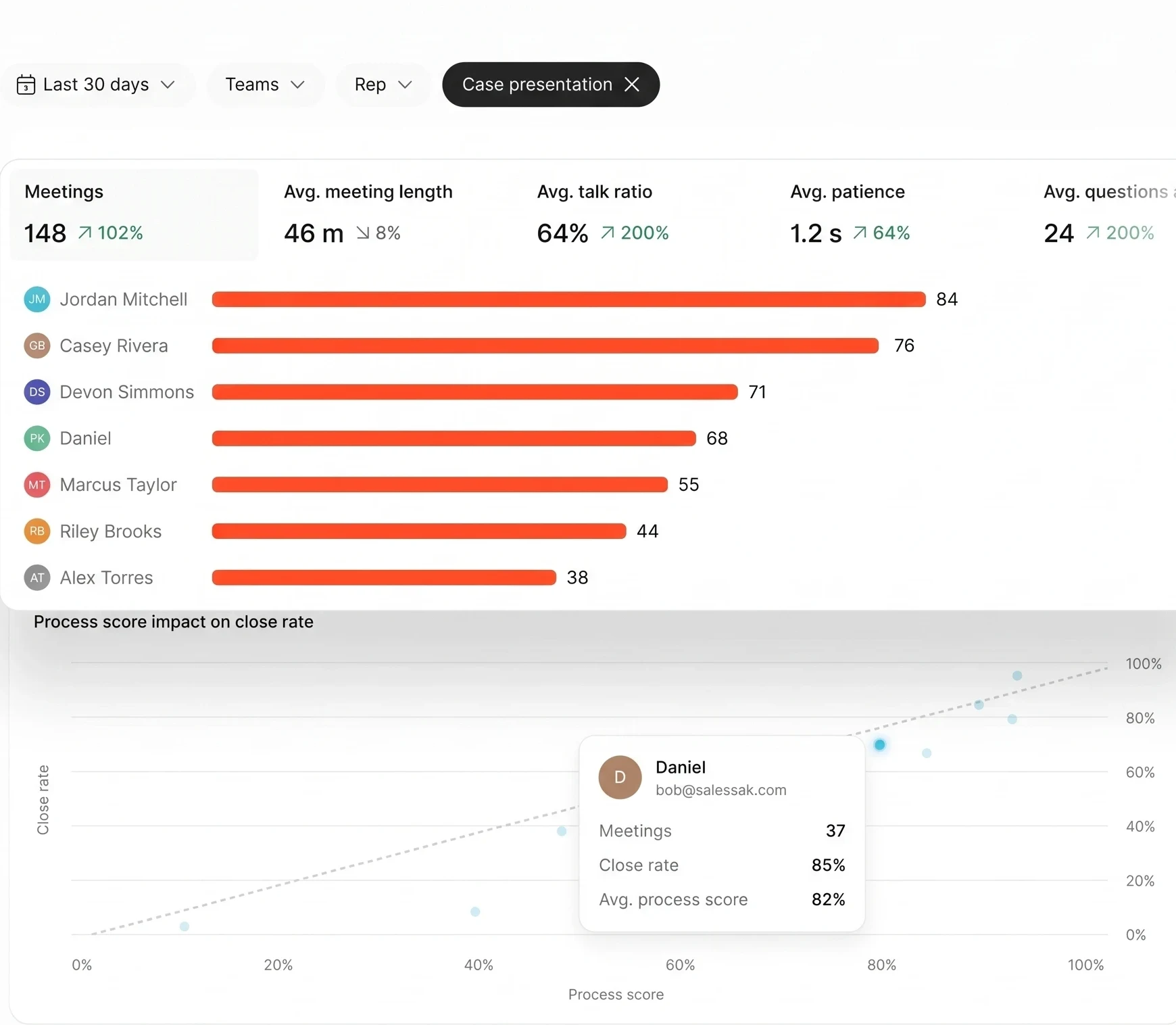
Task: Click the scatter point at 40% process score
Action: click(x=475, y=911)
